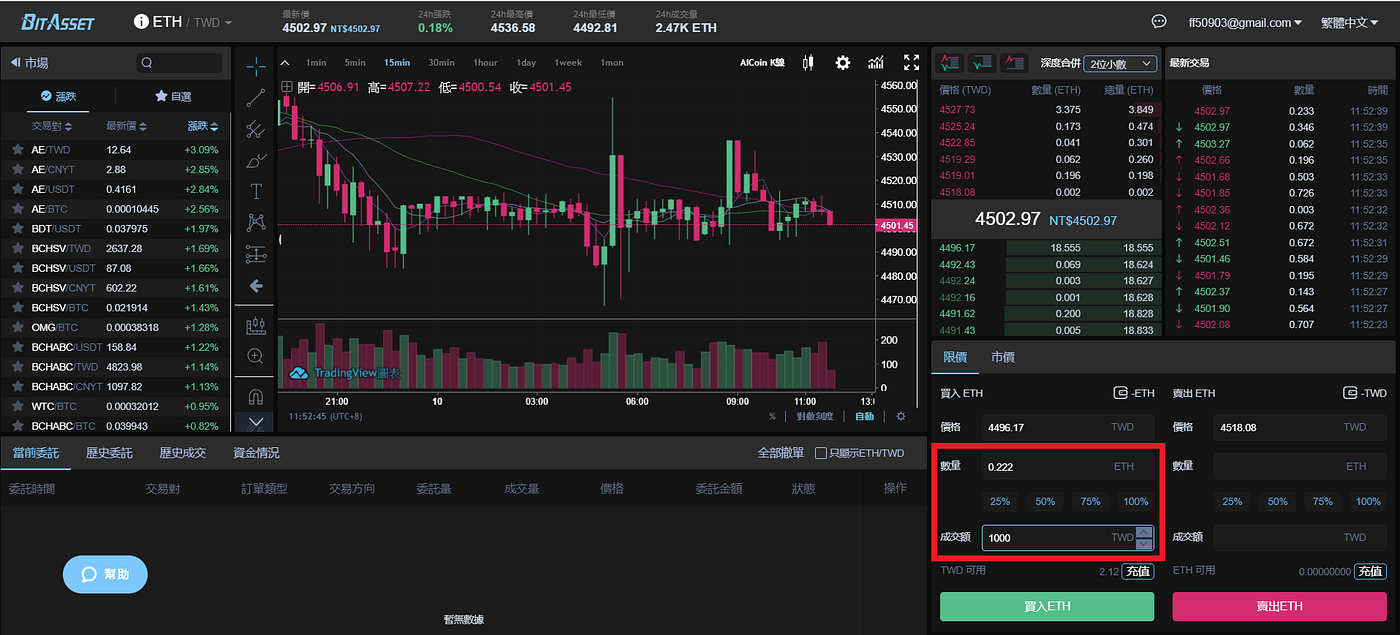Select the crosshair cursor tool
Viewport: 1400px width, 635px height.
click(256, 66)
